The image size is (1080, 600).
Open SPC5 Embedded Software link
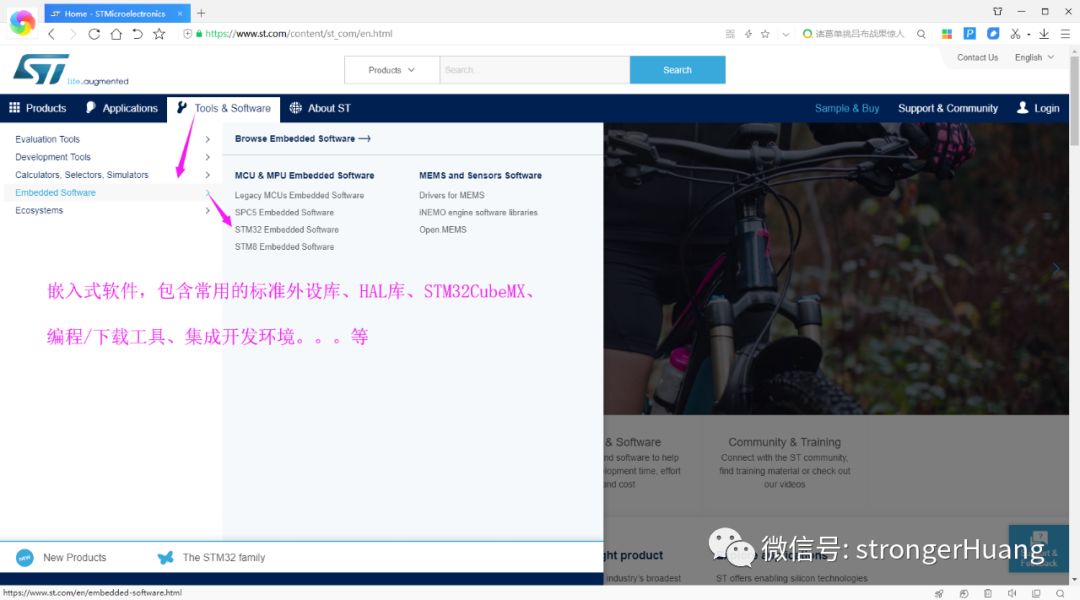(x=284, y=213)
